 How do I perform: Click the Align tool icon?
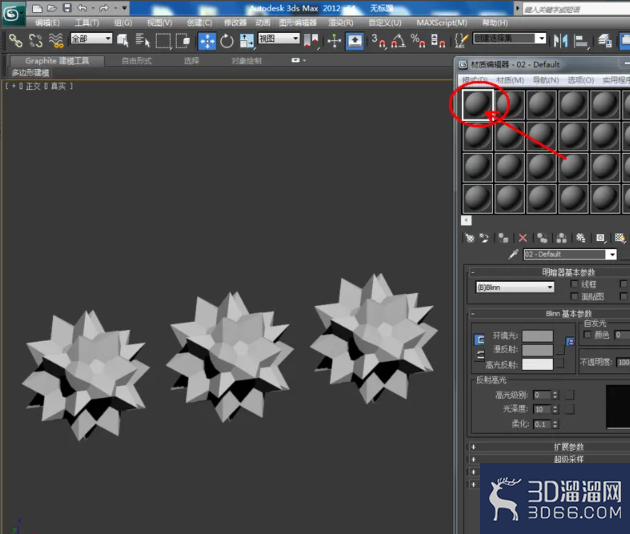(581, 41)
